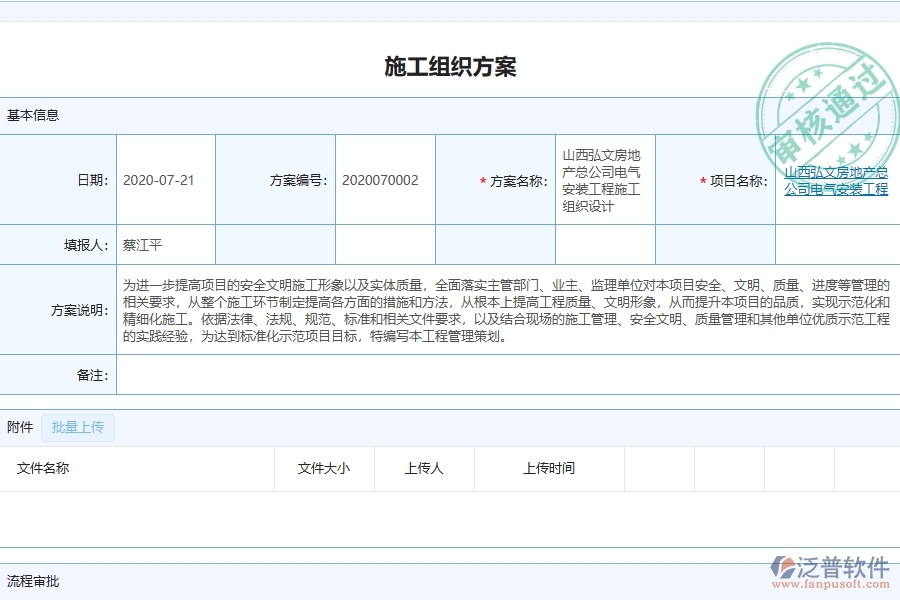The image size is (900, 600).
Task: Open the 批量上传 batch upload button
Action: click(x=77, y=427)
